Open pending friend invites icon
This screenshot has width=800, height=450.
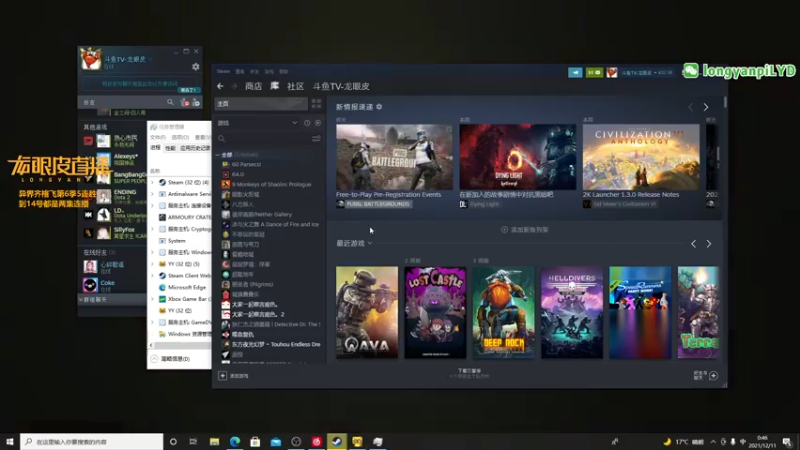185,103
